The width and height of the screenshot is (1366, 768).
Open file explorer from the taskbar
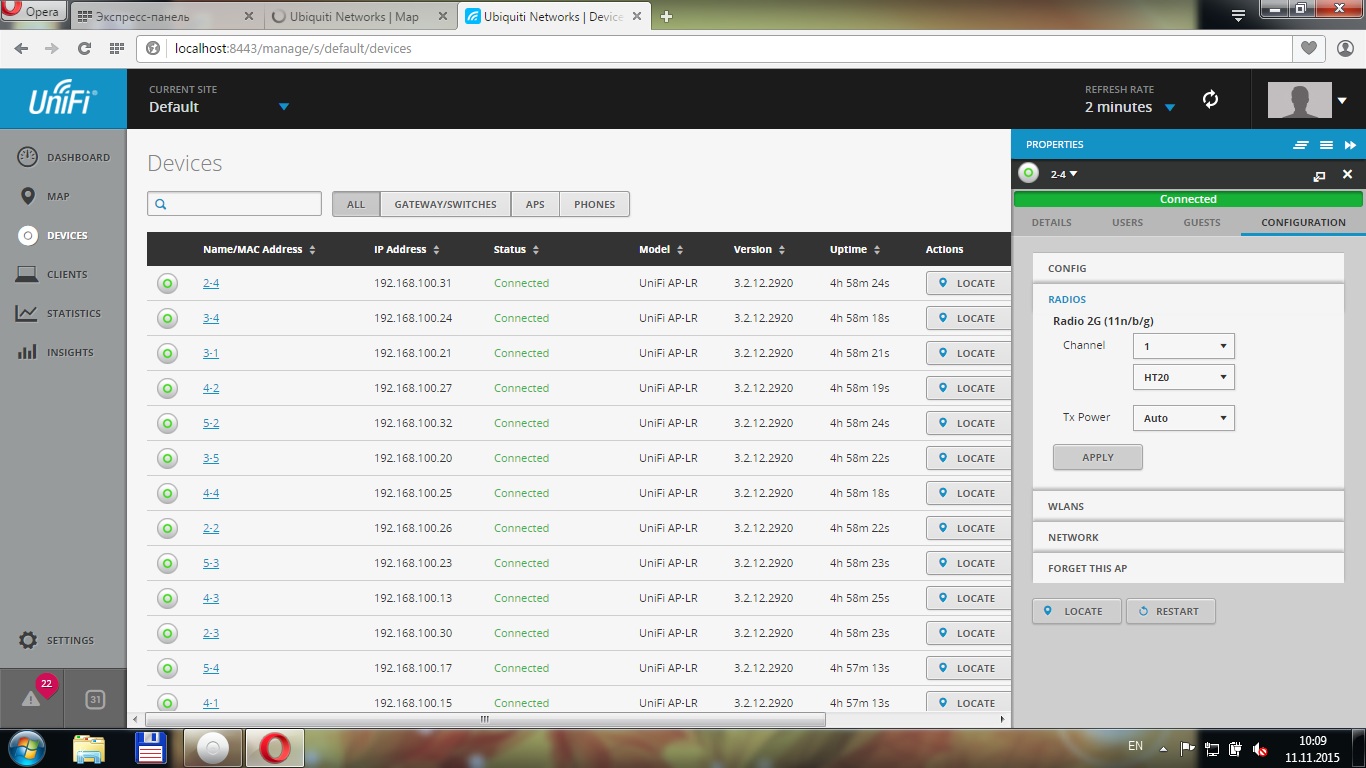(x=88, y=748)
